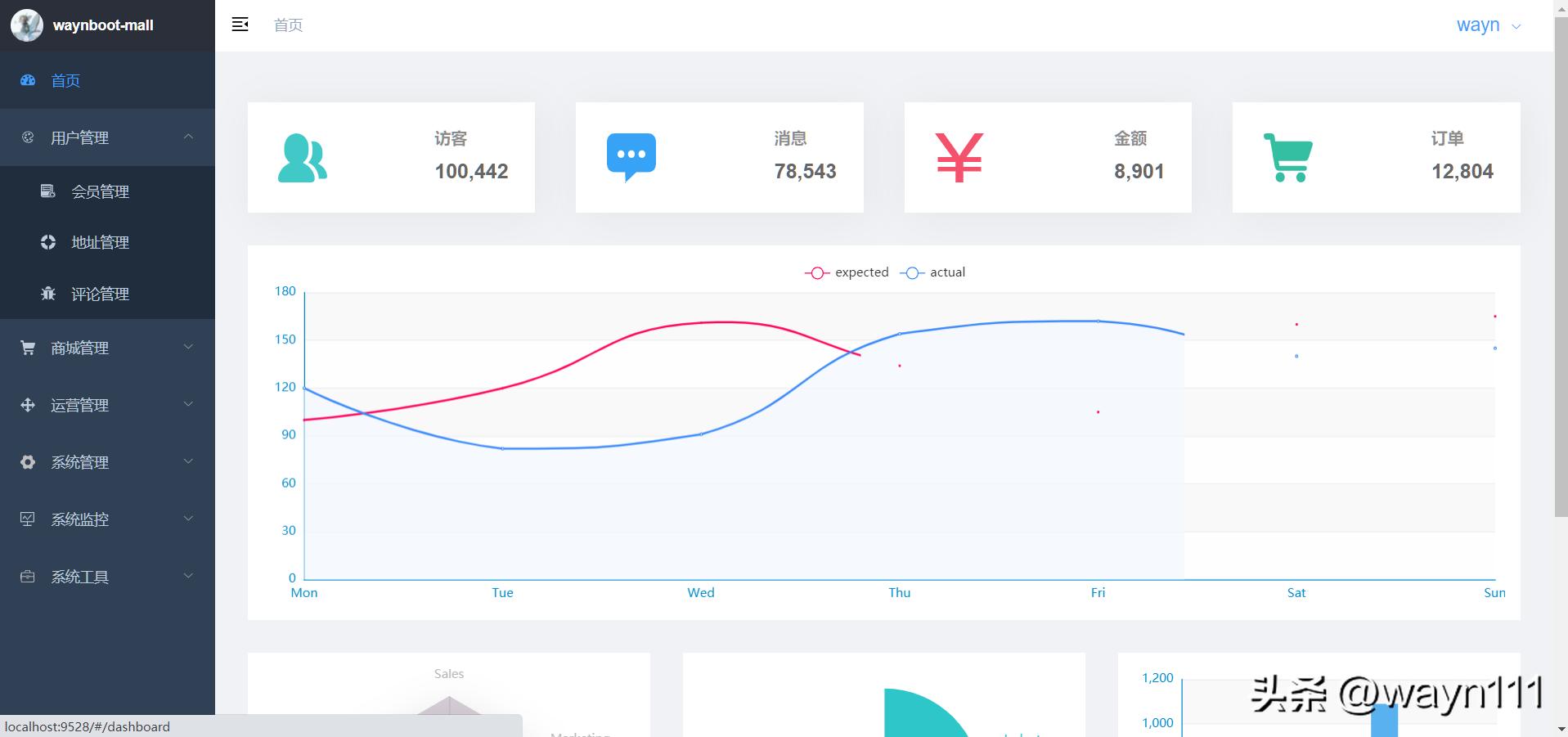Click the 消息 card label
Viewport: 1568px width, 737px height.
790,138
